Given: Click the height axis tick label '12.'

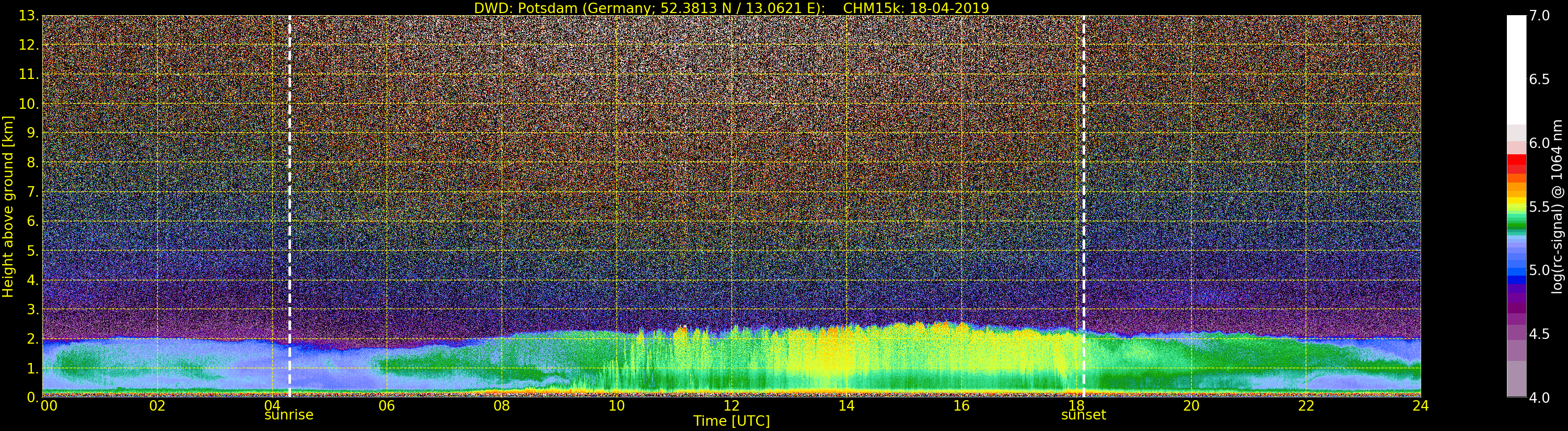Looking at the screenshot, I should [x=29, y=45].
